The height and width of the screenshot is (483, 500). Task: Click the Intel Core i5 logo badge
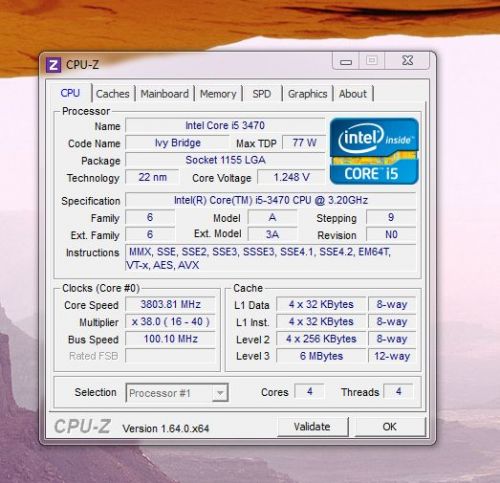pyautogui.click(x=374, y=151)
